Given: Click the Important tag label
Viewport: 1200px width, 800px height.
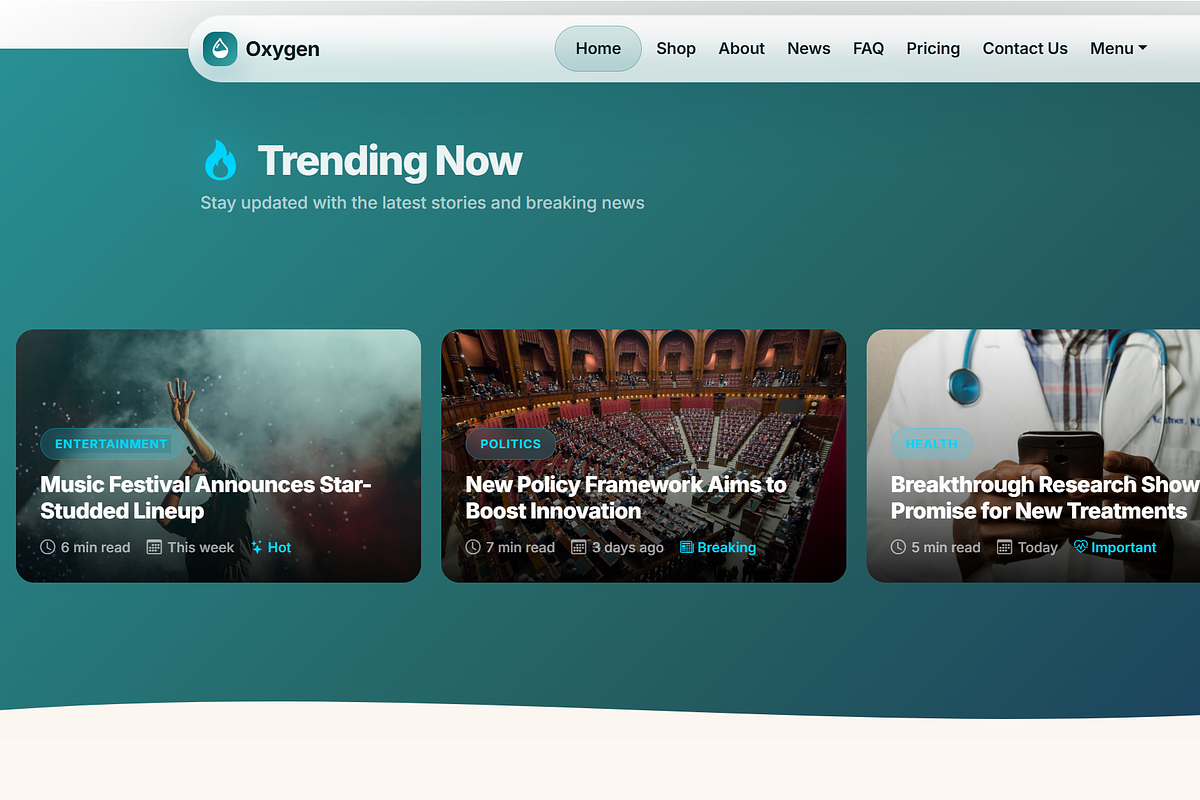Looking at the screenshot, I should point(1123,547).
